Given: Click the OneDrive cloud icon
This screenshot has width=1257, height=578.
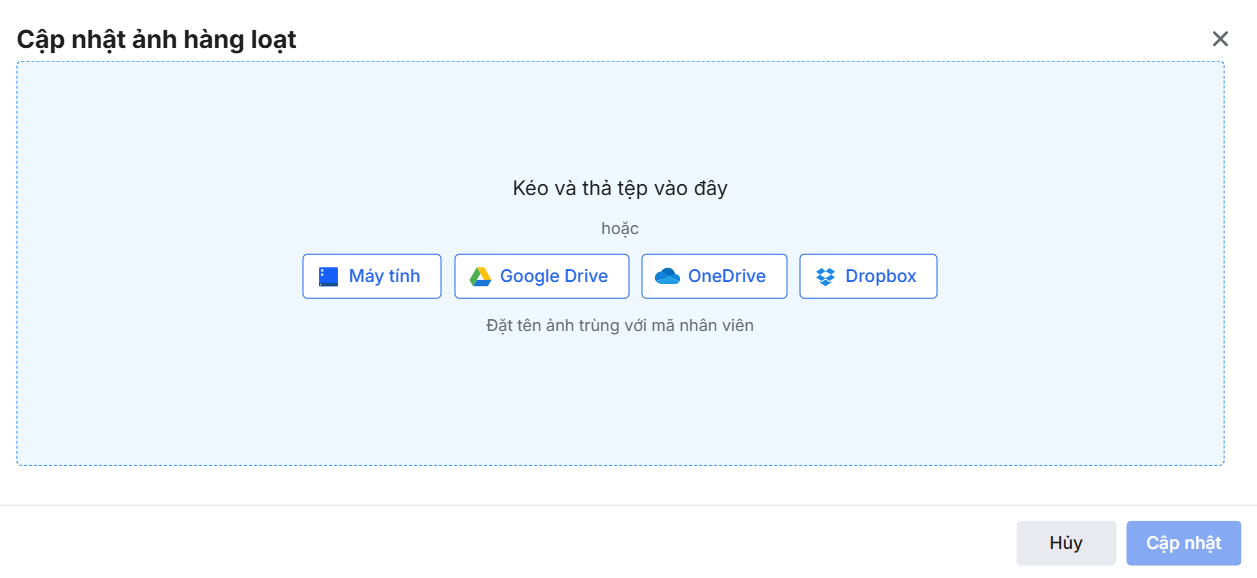Looking at the screenshot, I should pos(667,277).
